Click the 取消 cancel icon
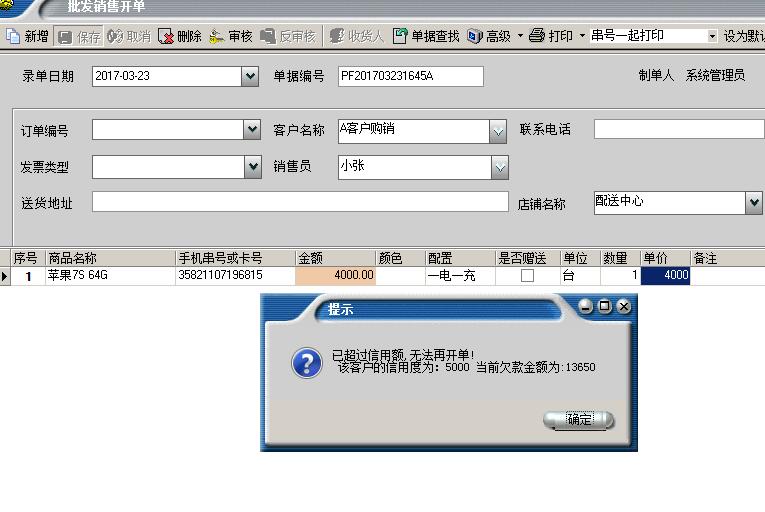The width and height of the screenshot is (765, 512). pos(115,36)
